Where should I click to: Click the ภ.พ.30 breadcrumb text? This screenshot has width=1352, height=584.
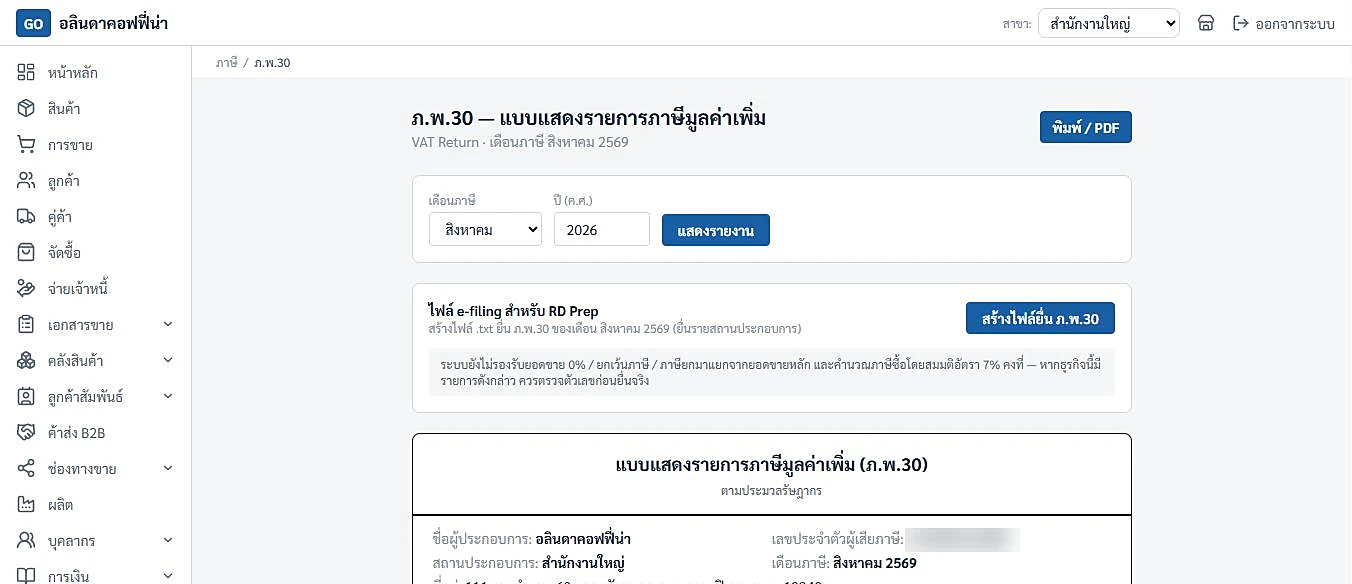[272, 62]
